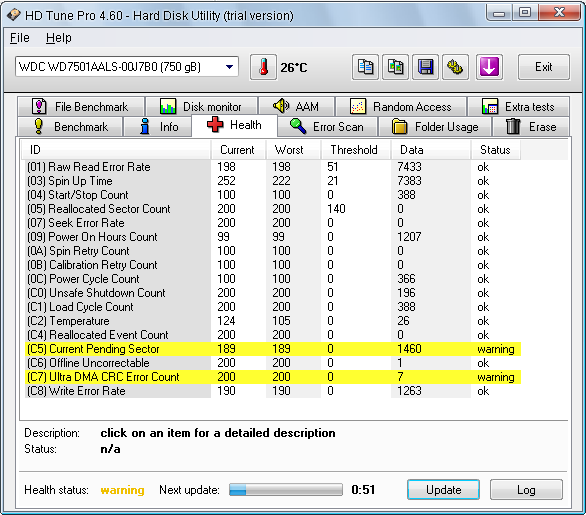The width and height of the screenshot is (586, 515).
Task: Click the Threshold column header
Action: (356, 150)
